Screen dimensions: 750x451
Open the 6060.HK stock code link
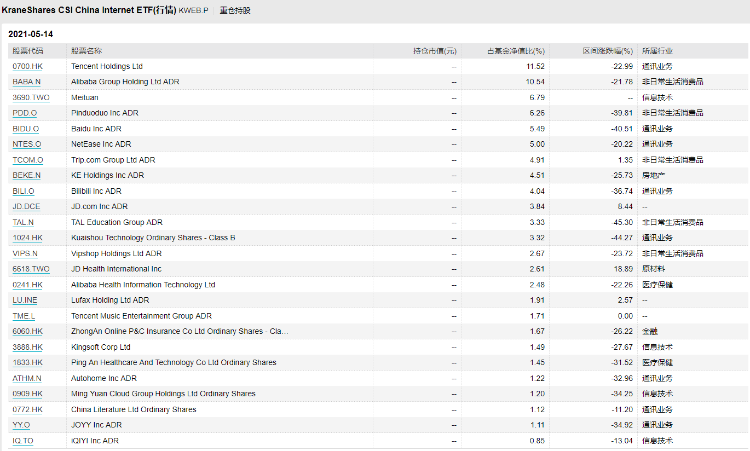pos(27,331)
